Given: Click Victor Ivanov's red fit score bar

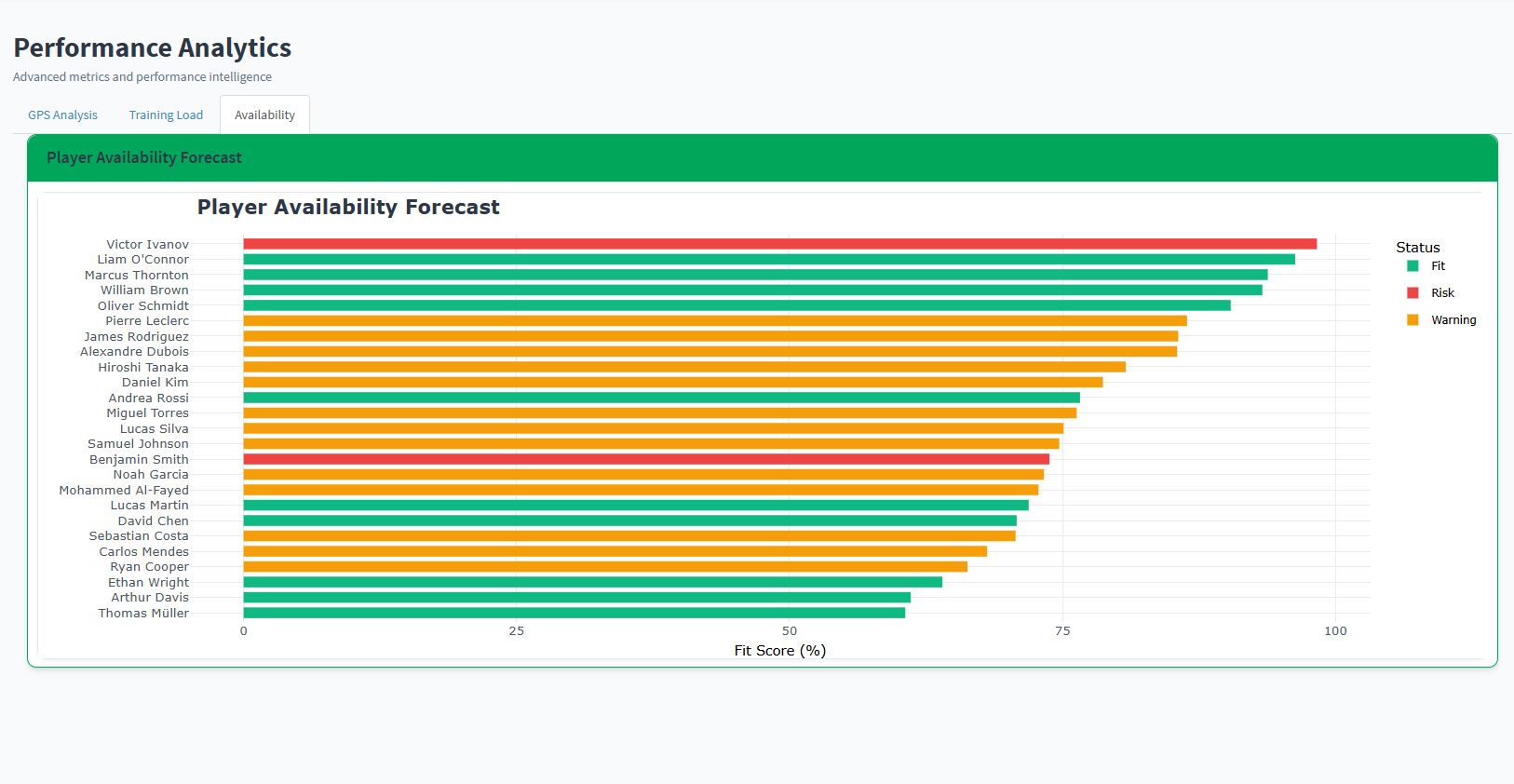Looking at the screenshot, I should 779,244.
